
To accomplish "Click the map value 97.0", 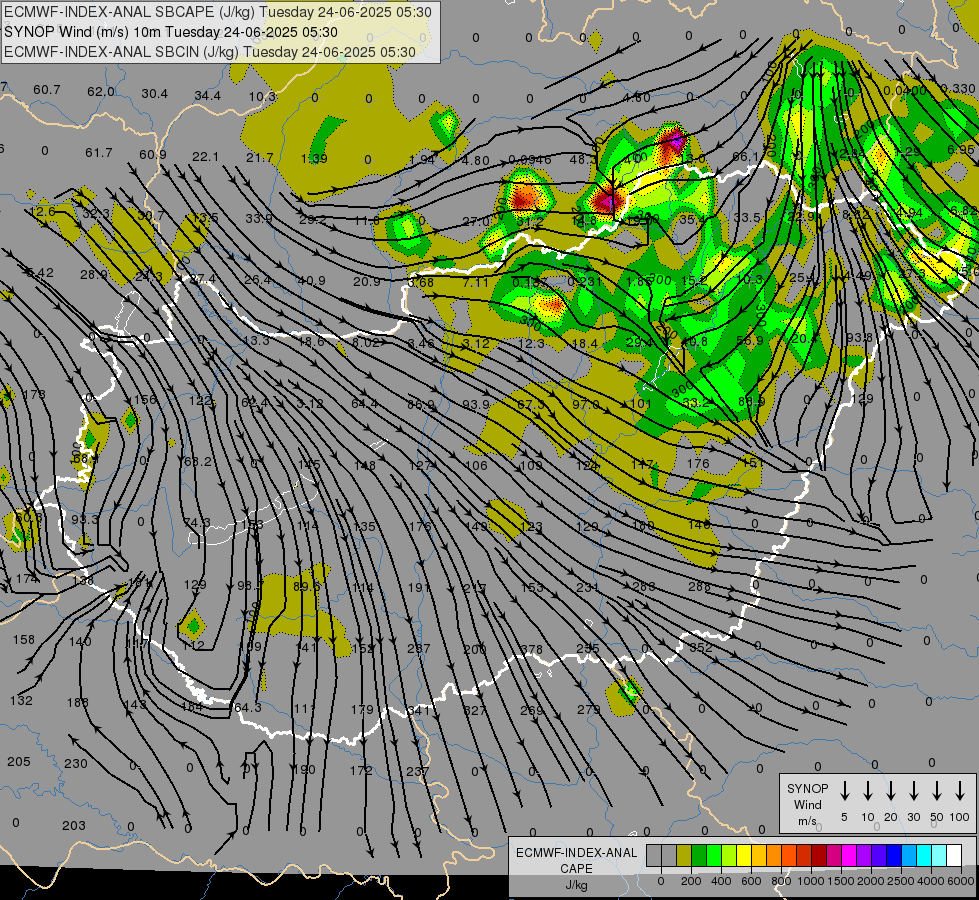I will click(586, 404).
